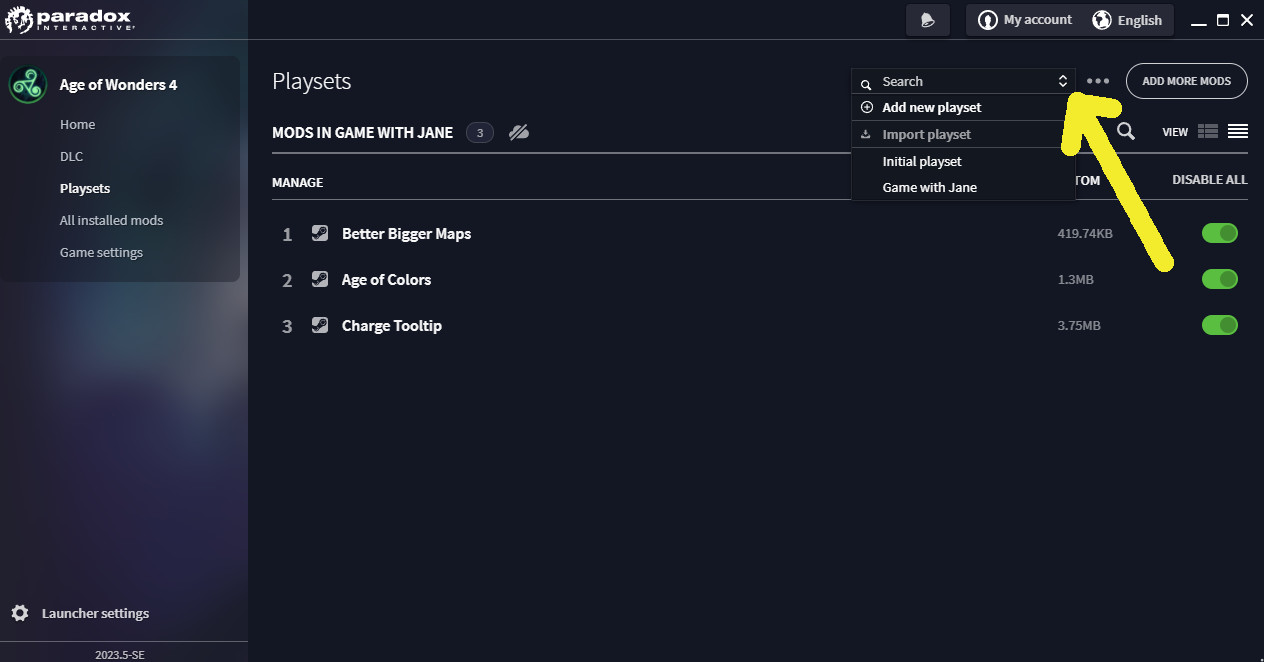Click the Launcher settings gear icon
This screenshot has height=662, width=1264.
tap(20, 613)
